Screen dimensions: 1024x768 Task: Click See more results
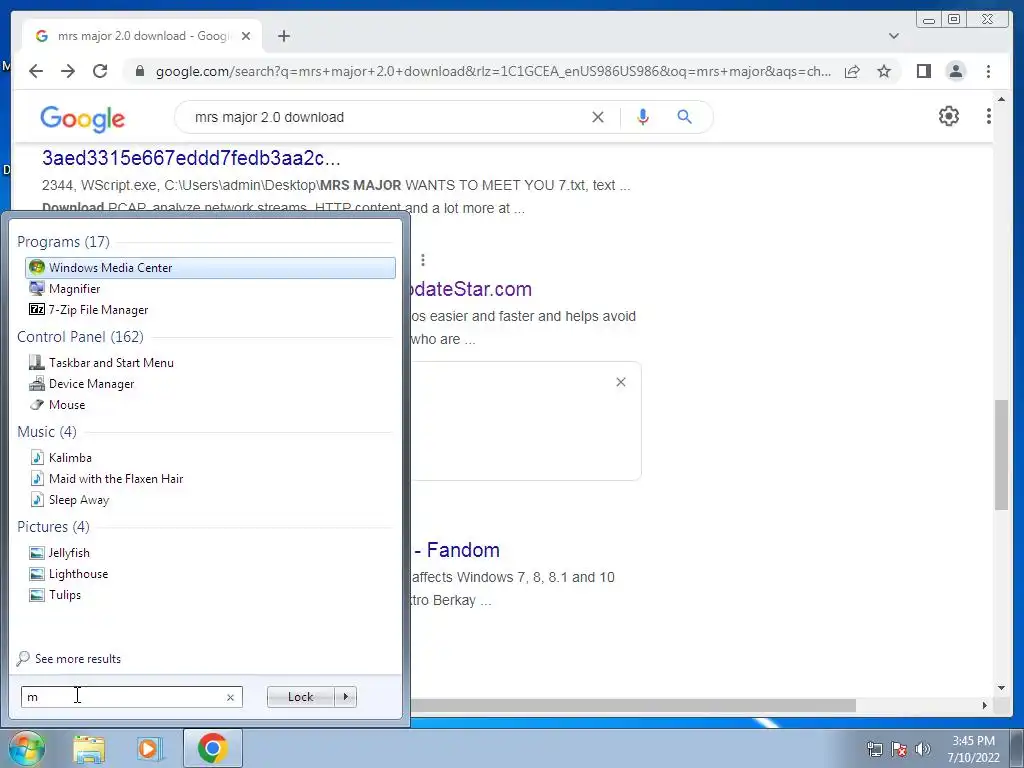coord(78,659)
